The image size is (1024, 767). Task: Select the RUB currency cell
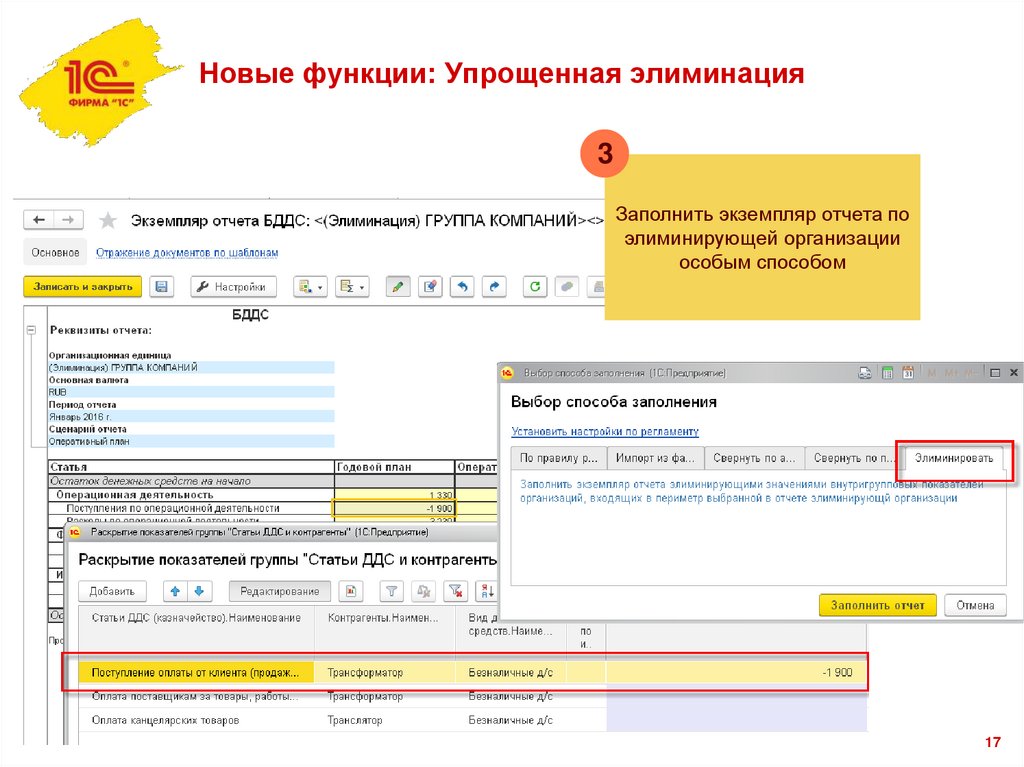191,392
